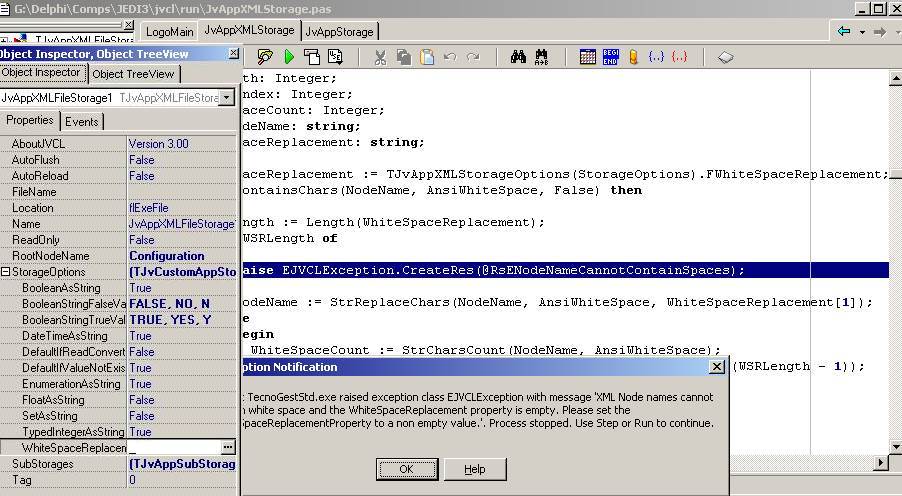Click the green Run arrow in toolbar
This screenshot has width=902, height=496.
pyautogui.click(x=289, y=57)
